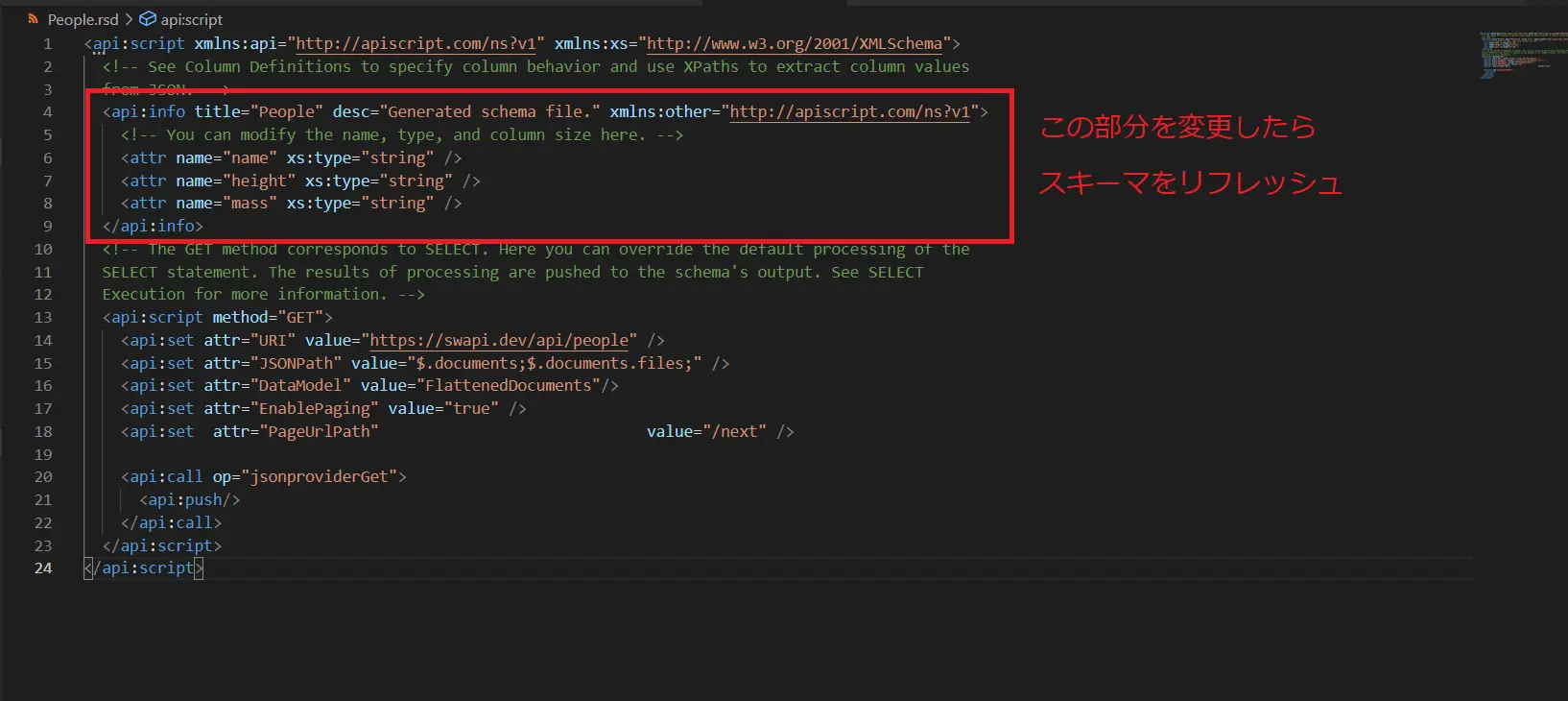Click the PageUrlPath value "/next"
The width and height of the screenshot is (1568, 701).
[734, 431]
